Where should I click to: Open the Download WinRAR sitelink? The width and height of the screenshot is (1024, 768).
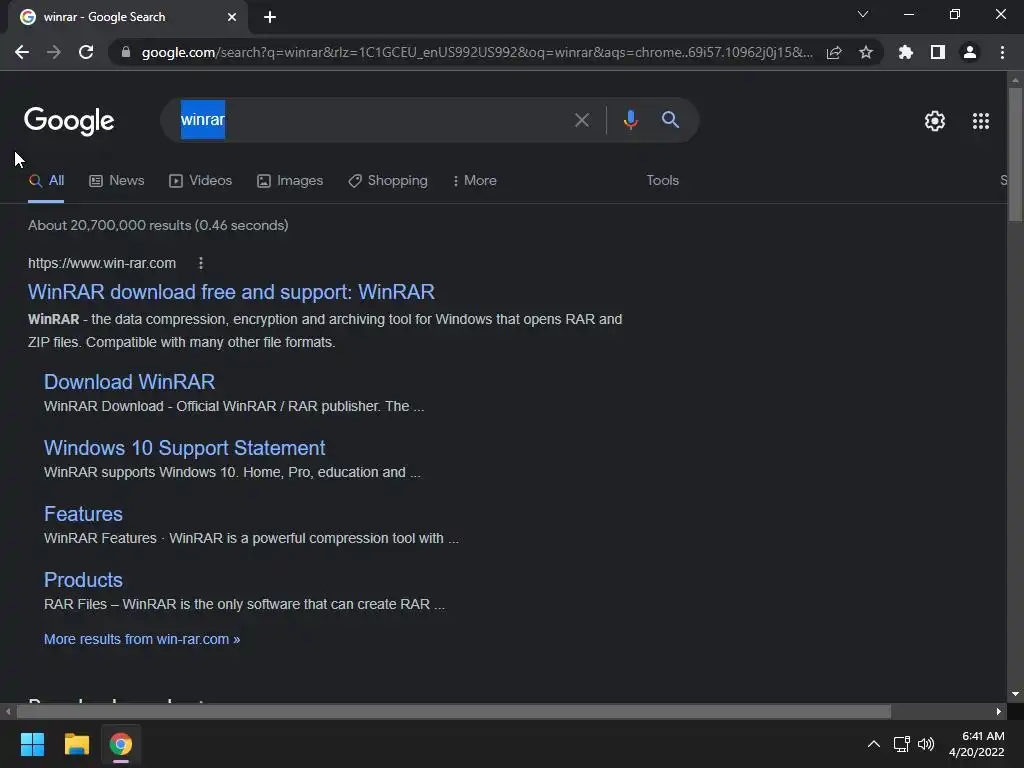click(x=129, y=382)
